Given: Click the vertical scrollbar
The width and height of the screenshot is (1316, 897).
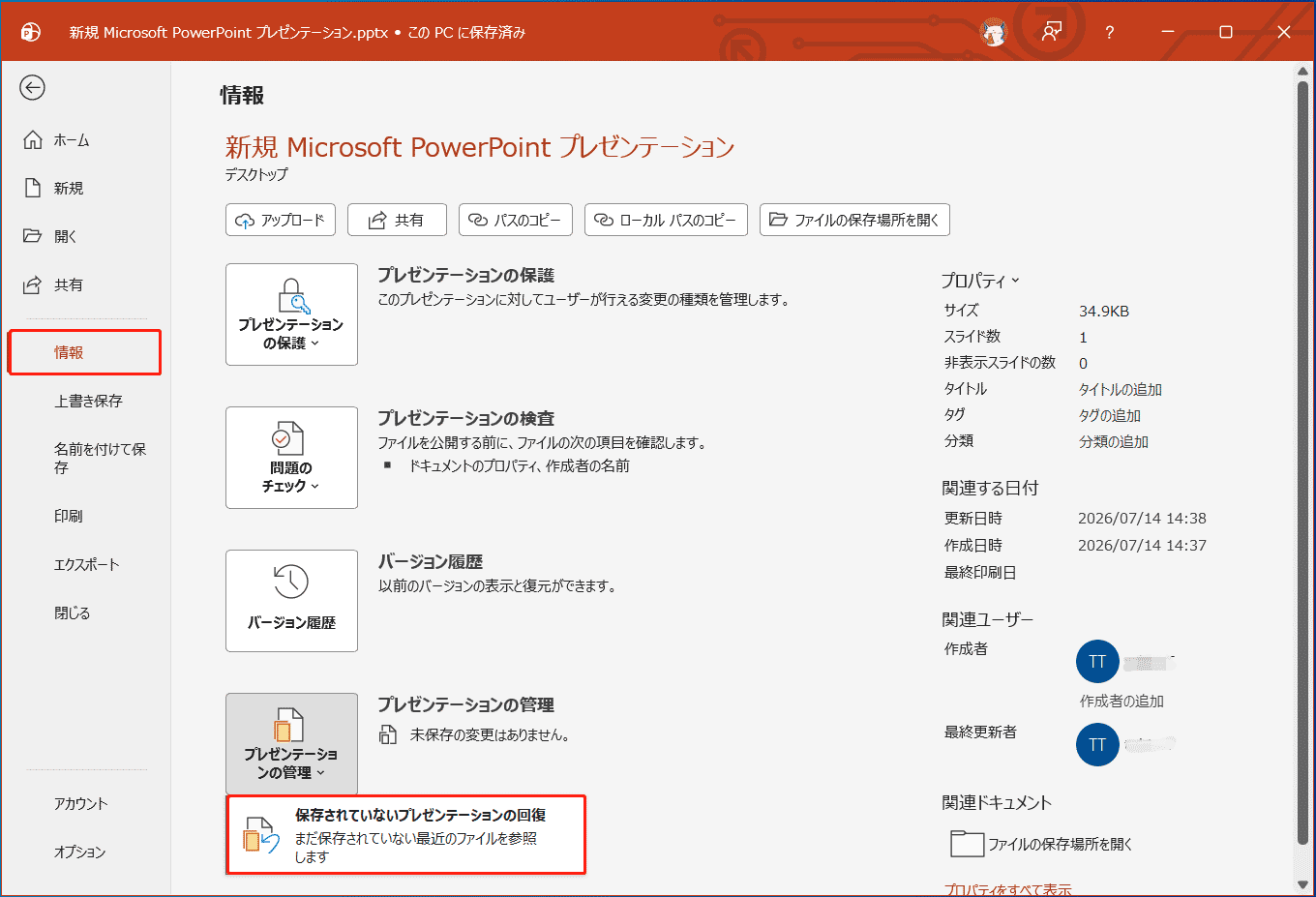Looking at the screenshot, I should tap(1302, 463).
